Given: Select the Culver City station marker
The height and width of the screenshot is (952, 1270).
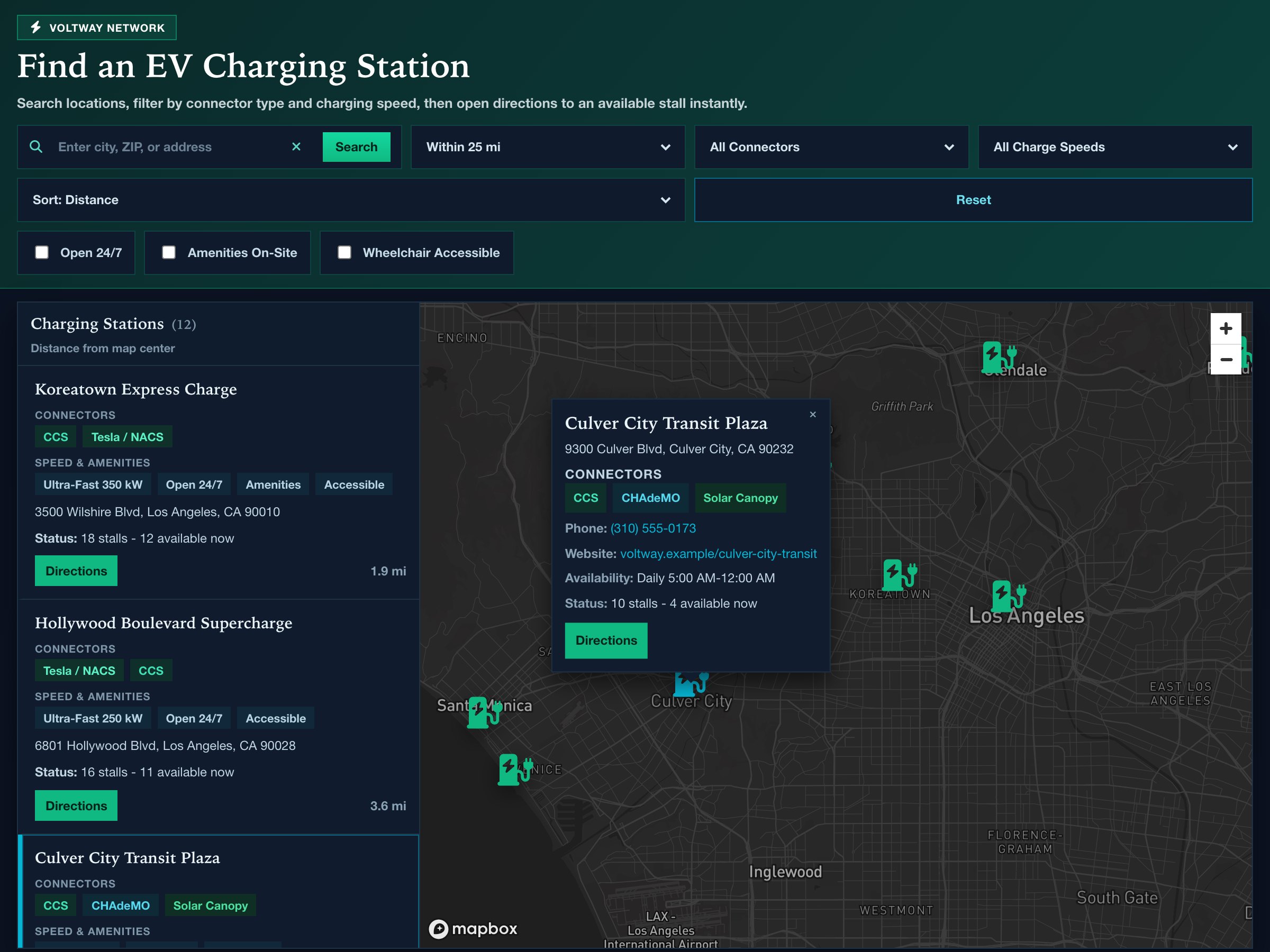Looking at the screenshot, I should [x=691, y=684].
